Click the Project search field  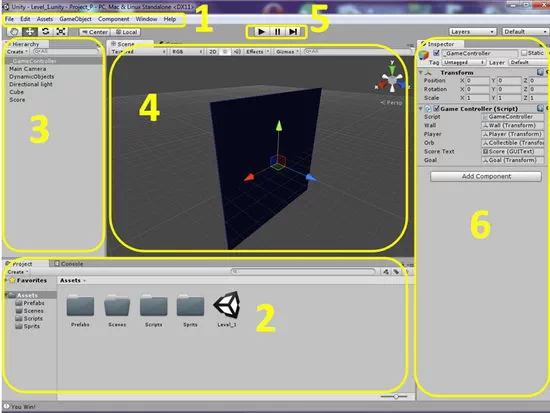(x=303, y=271)
